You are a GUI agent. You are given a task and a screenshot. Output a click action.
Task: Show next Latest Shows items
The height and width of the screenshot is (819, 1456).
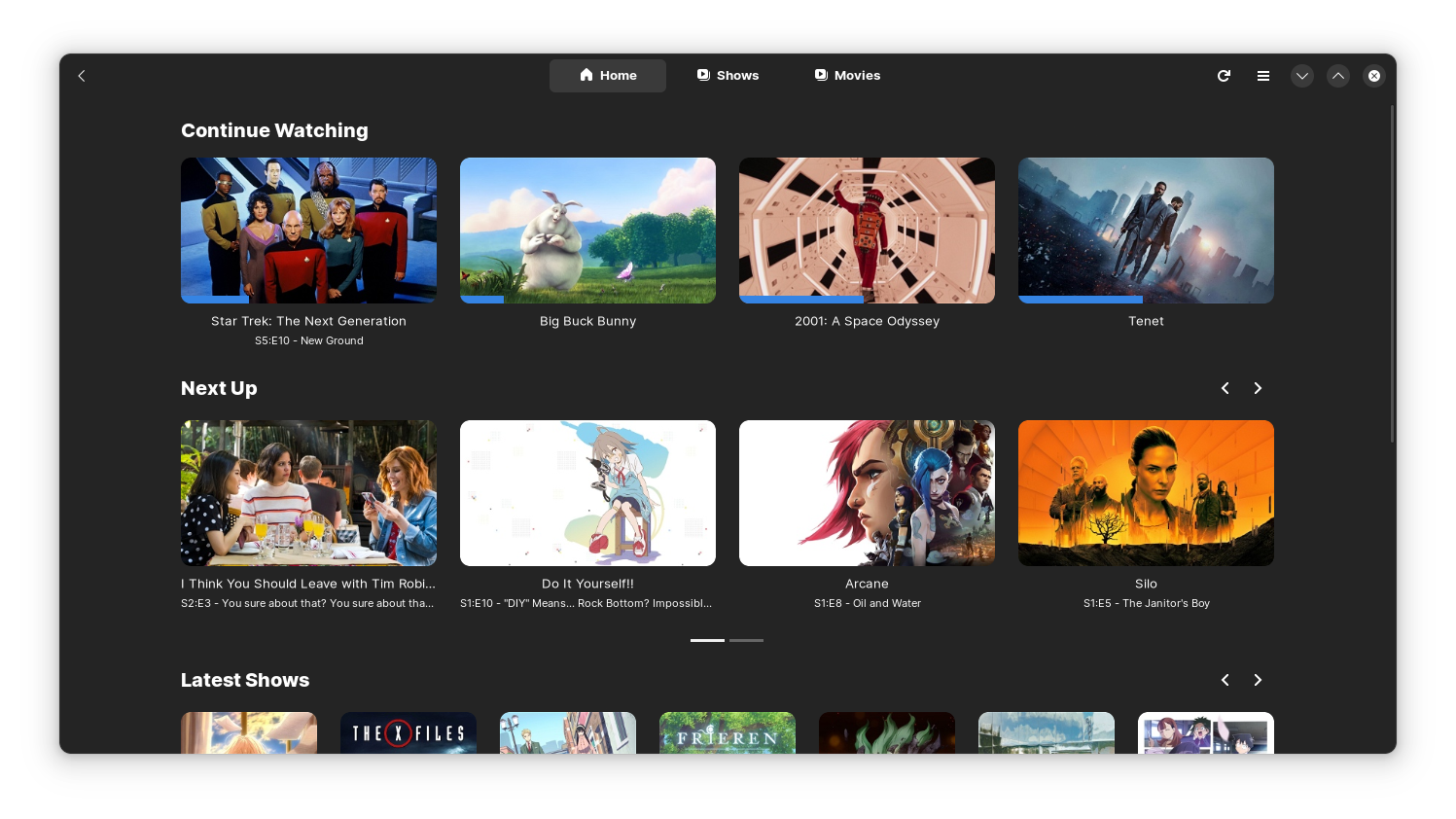(1258, 680)
